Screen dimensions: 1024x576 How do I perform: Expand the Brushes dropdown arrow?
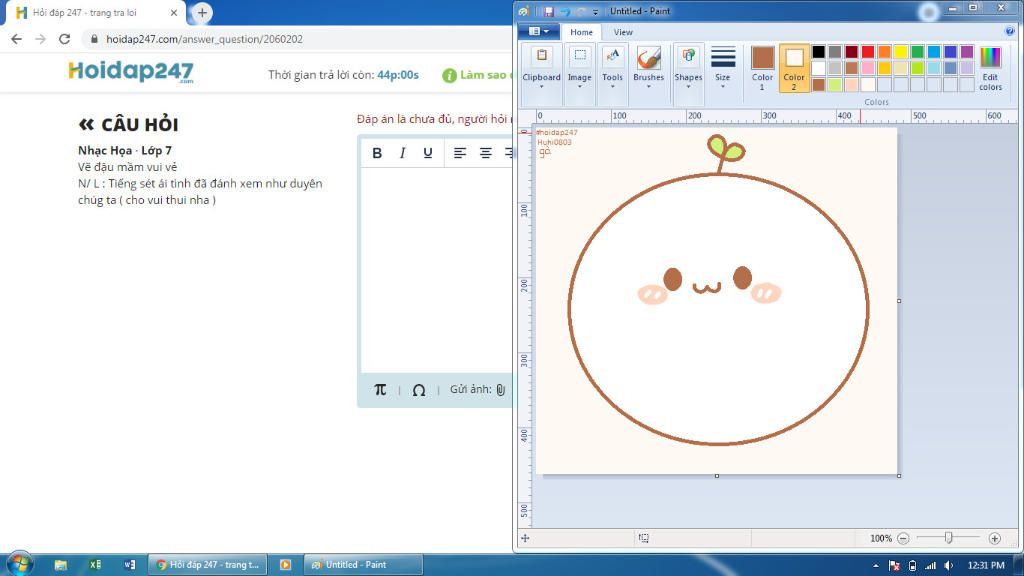(648, 86)
